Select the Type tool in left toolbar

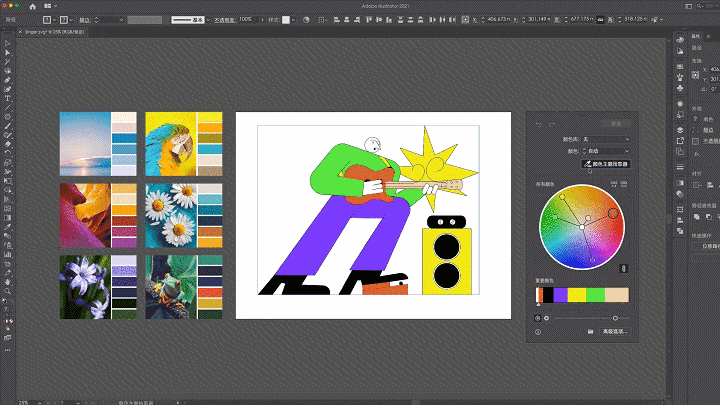[x=7, y=99]
